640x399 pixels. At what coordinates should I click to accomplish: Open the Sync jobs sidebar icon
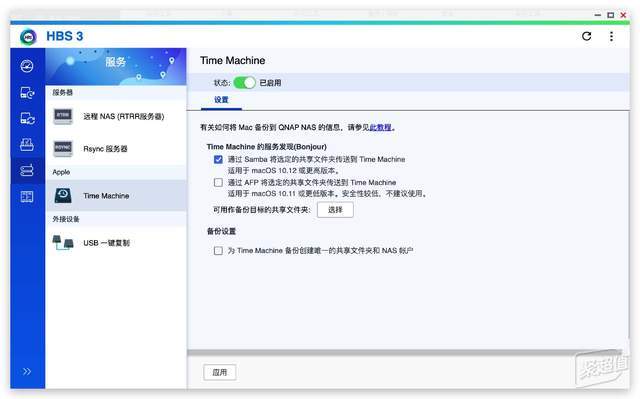27,118
